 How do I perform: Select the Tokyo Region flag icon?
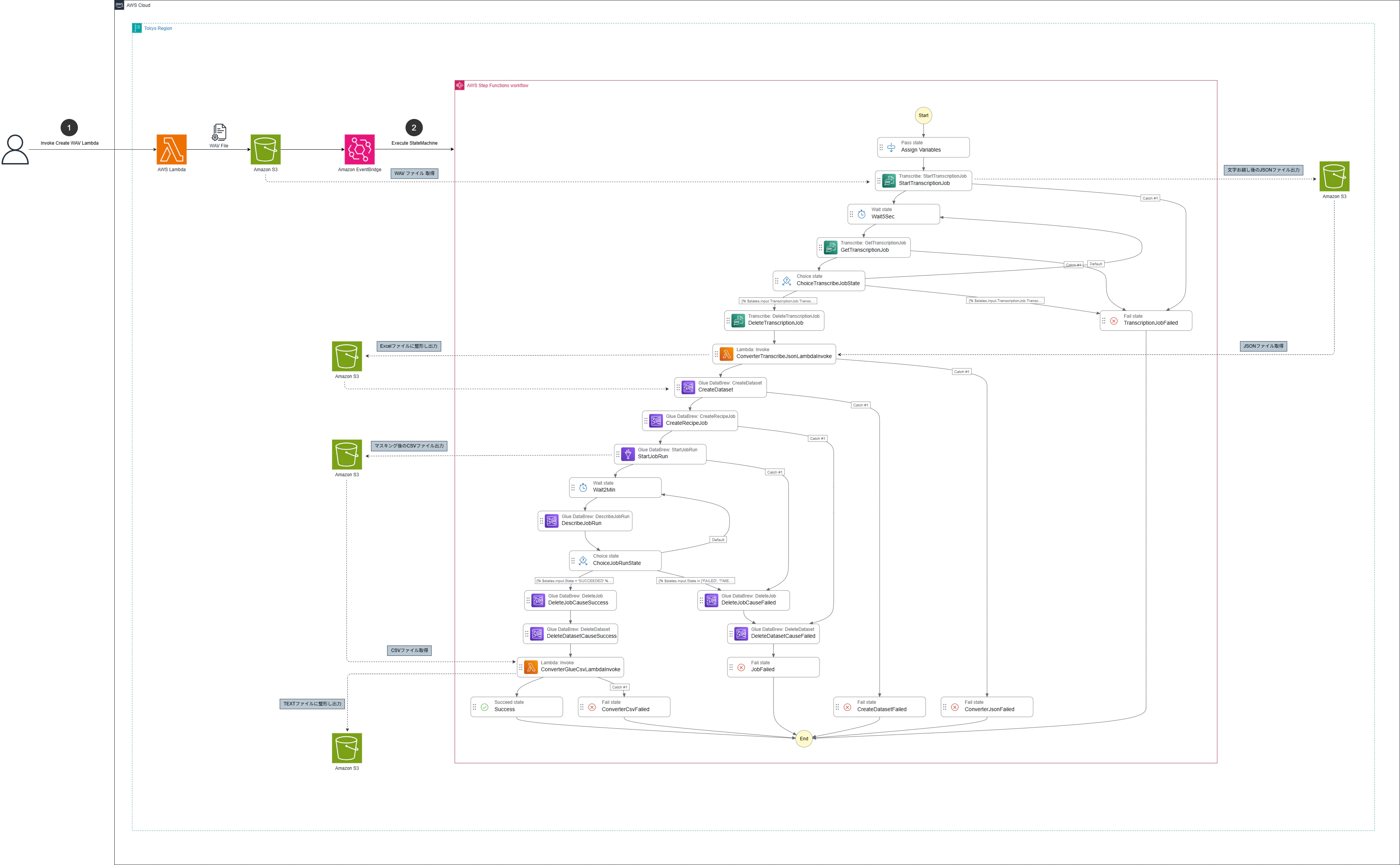point(137,28)
